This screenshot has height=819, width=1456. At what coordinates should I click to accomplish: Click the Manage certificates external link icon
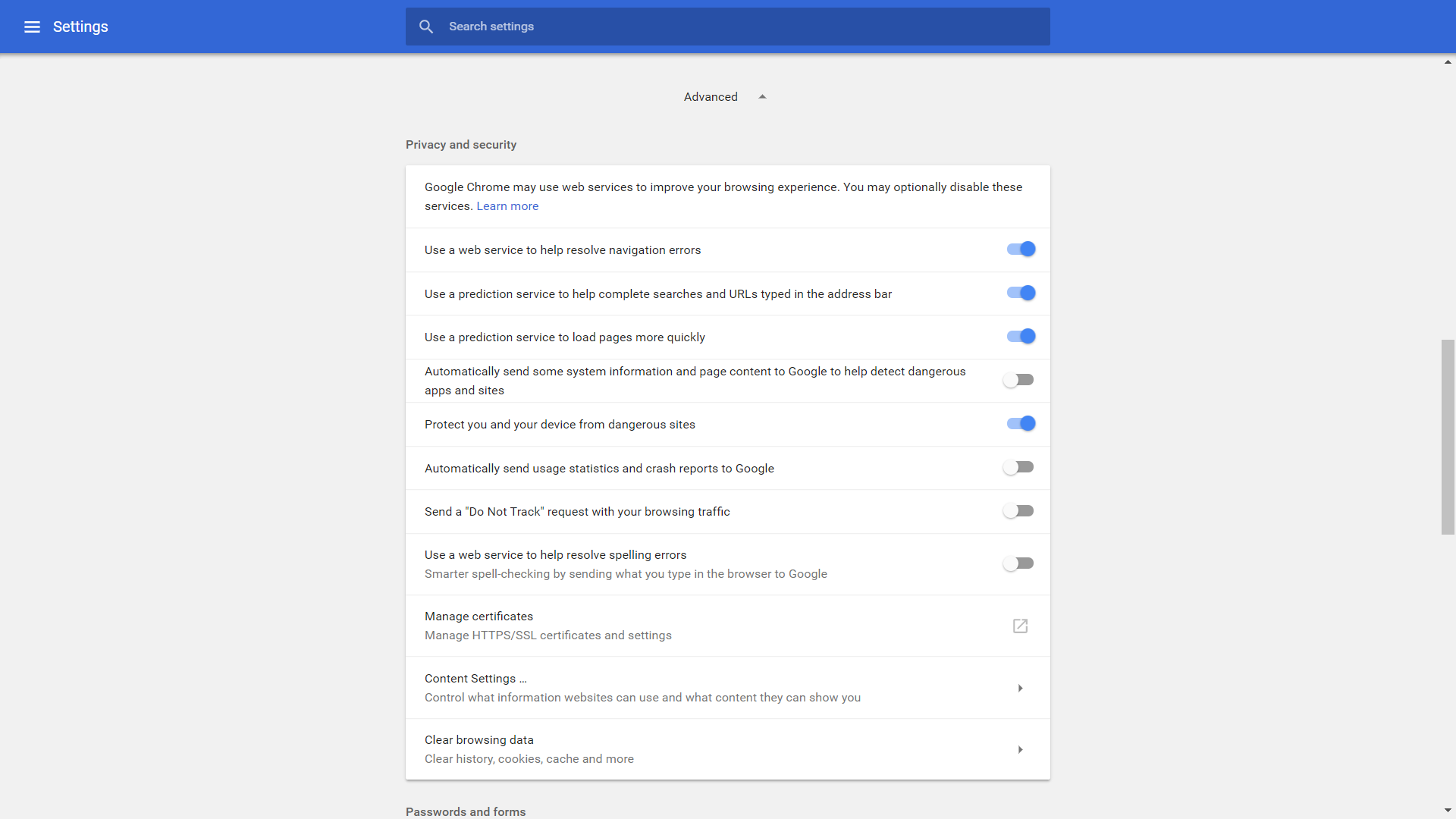tap(1020, 625)
